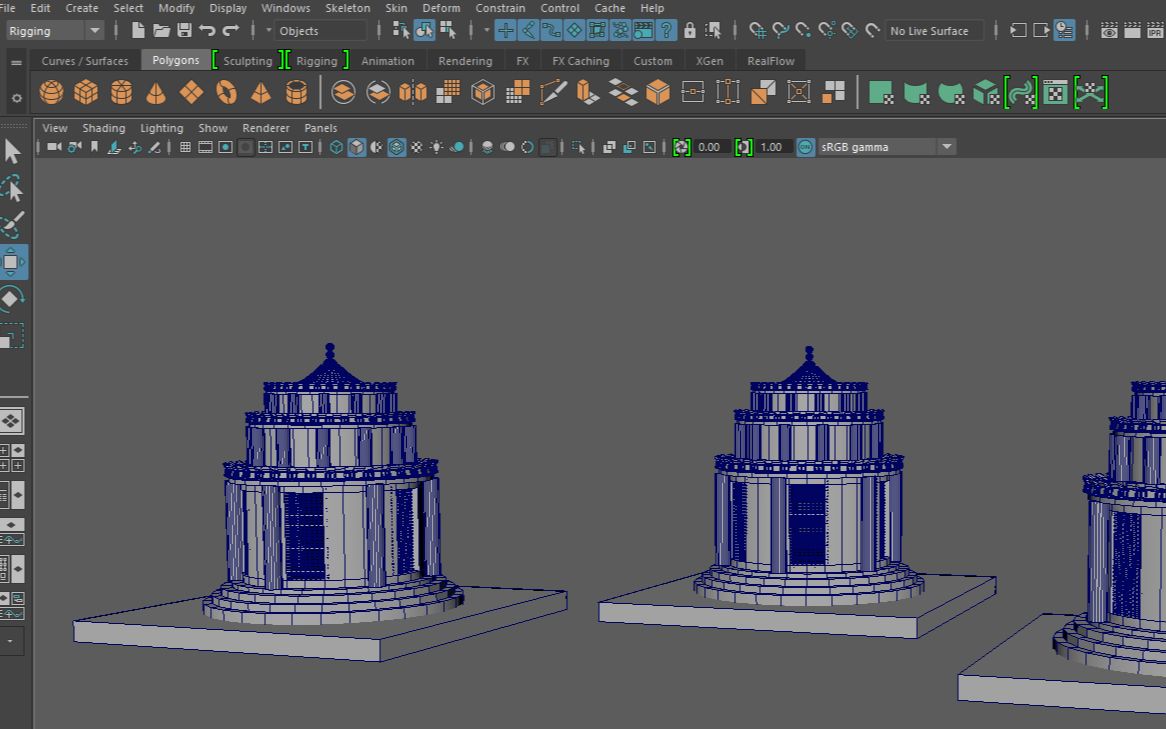
Task: Click No Live Surface on the status line
Action: (933, 31)
